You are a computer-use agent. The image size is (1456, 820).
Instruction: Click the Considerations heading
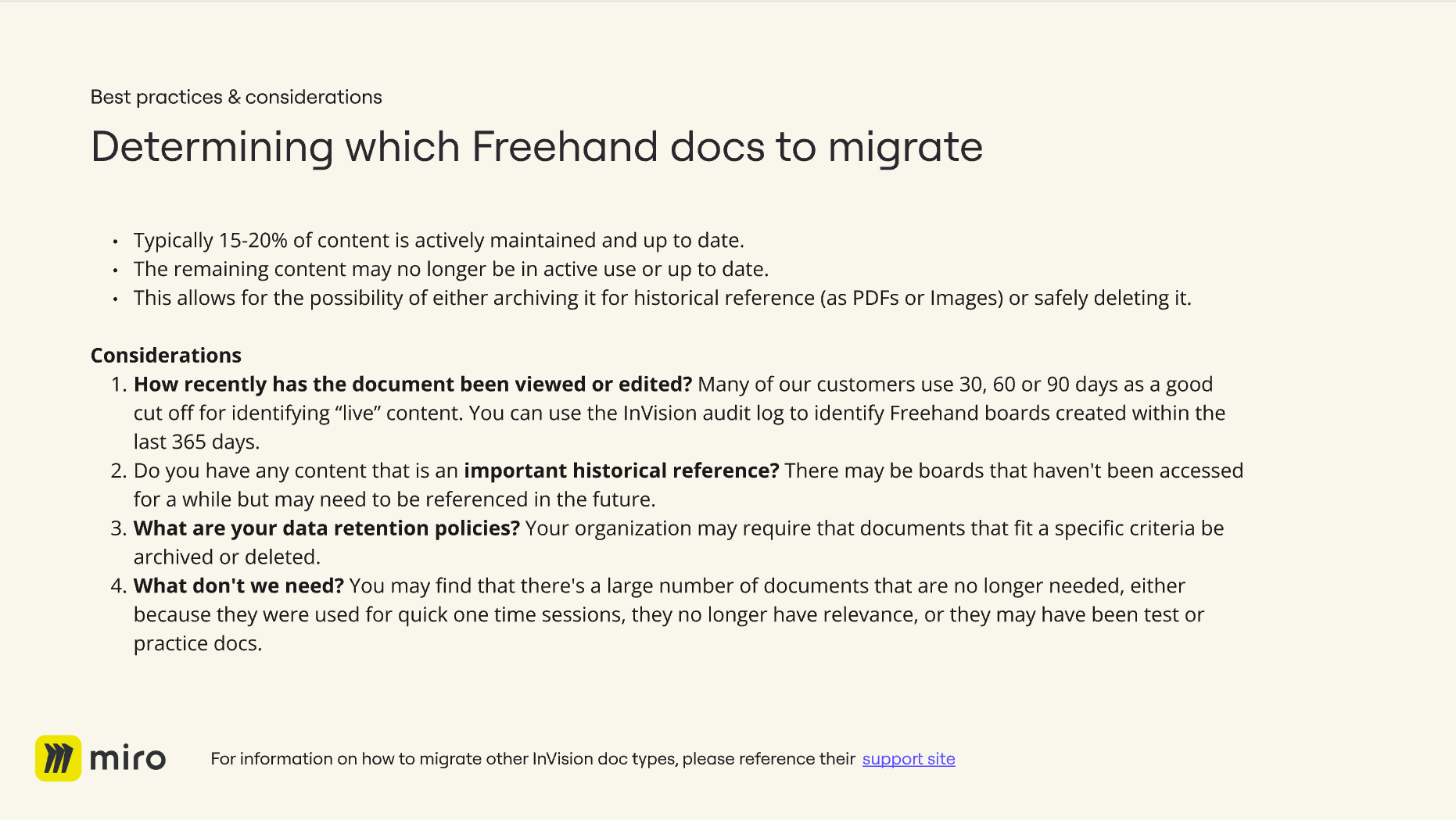(166, 356)
